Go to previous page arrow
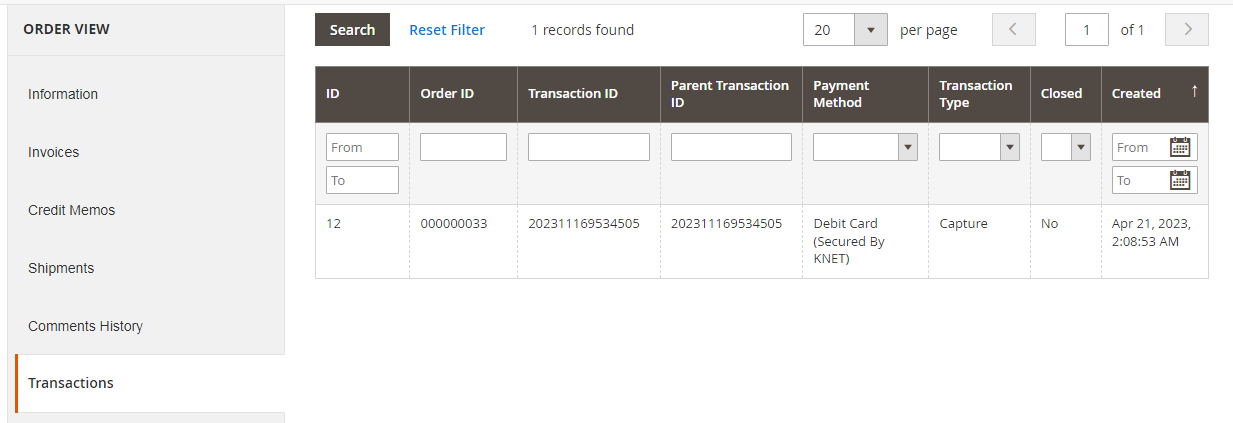The image size is (1233, 423). 1013,30
